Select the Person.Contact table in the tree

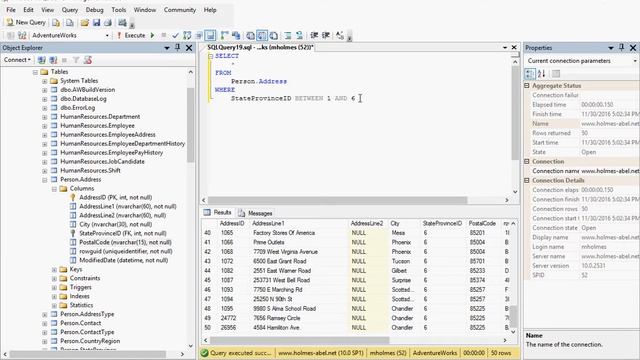coord(80,323)
